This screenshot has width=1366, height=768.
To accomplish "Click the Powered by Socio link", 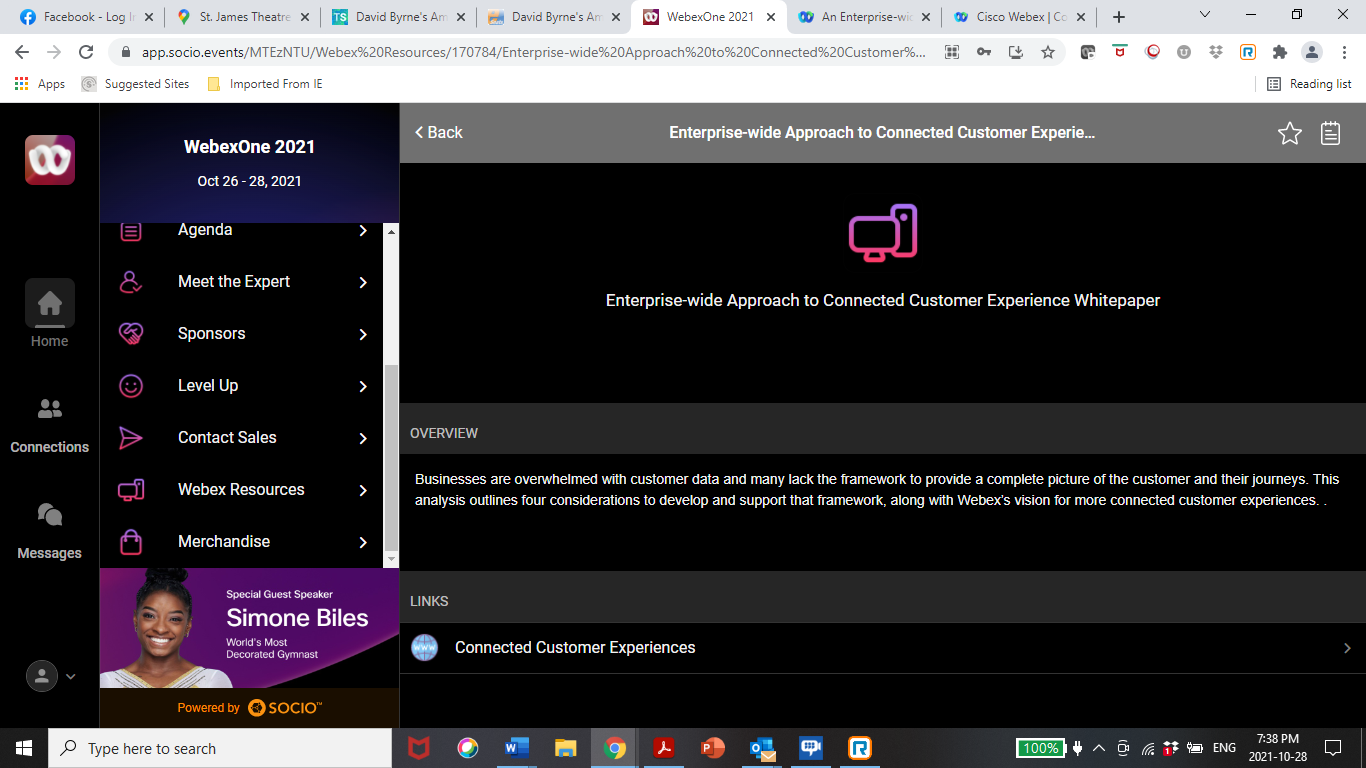I will point(249,708).
